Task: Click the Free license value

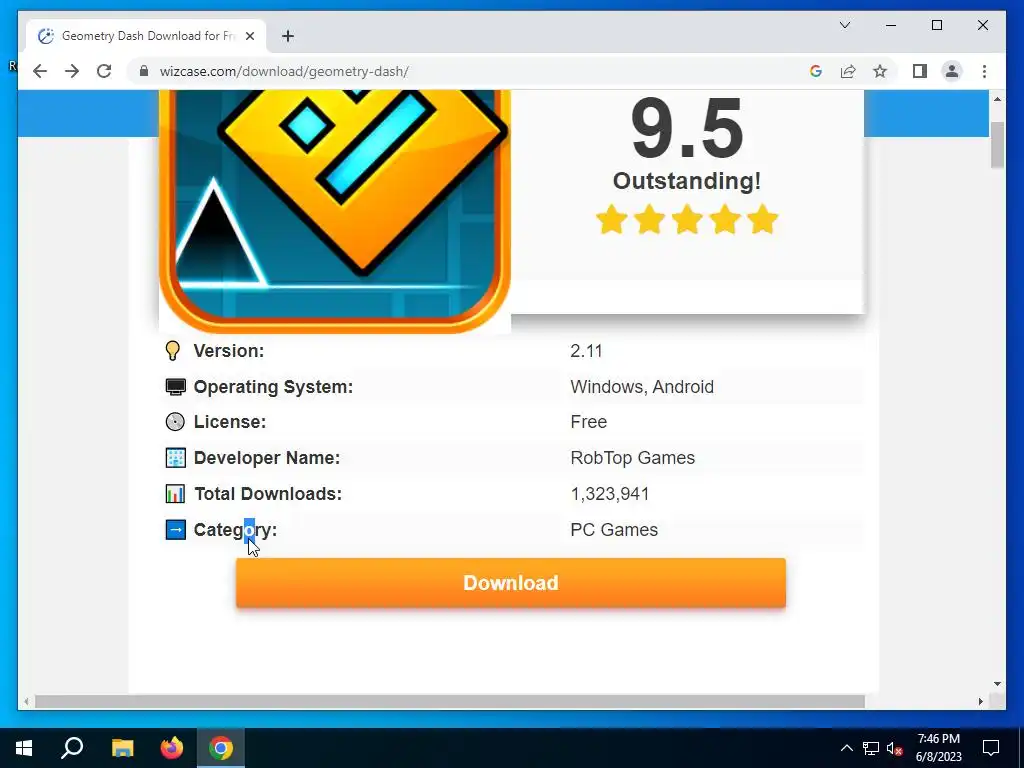Action: 588,422
